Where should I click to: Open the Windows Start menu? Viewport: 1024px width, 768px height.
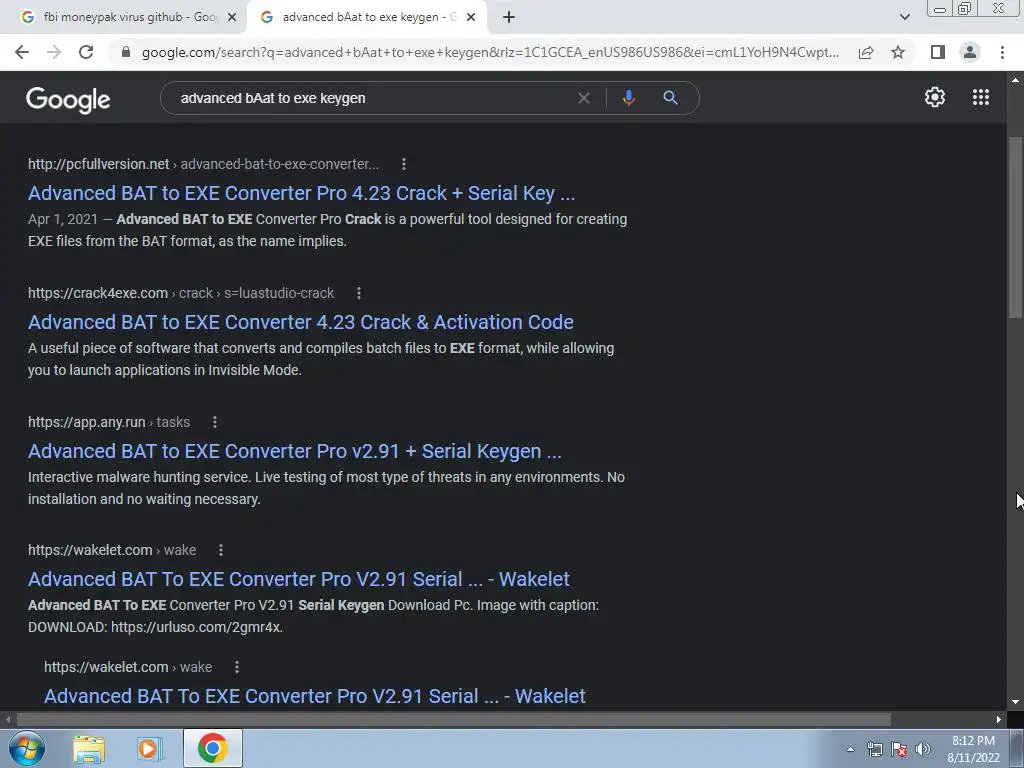point(27,748)
